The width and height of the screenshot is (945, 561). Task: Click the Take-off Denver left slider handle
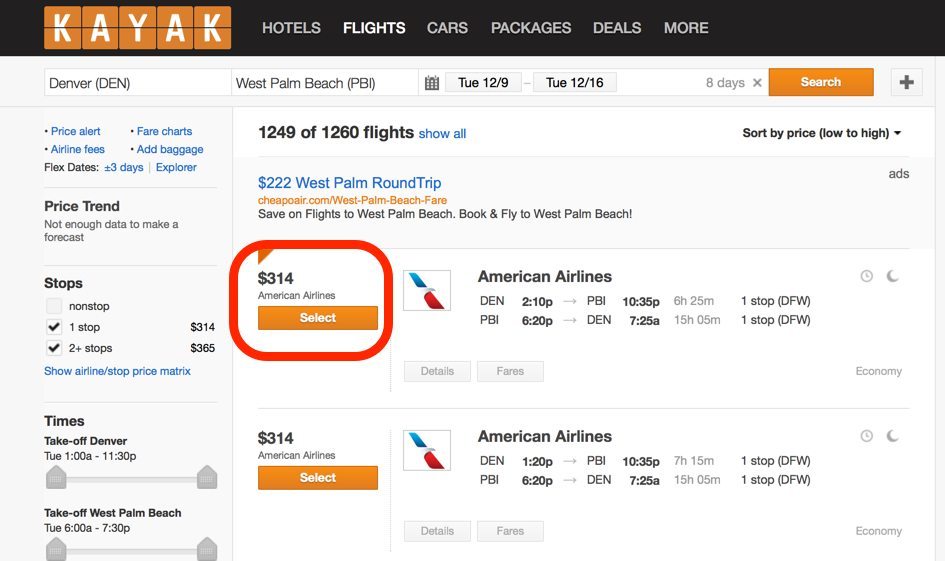point(56,477)
